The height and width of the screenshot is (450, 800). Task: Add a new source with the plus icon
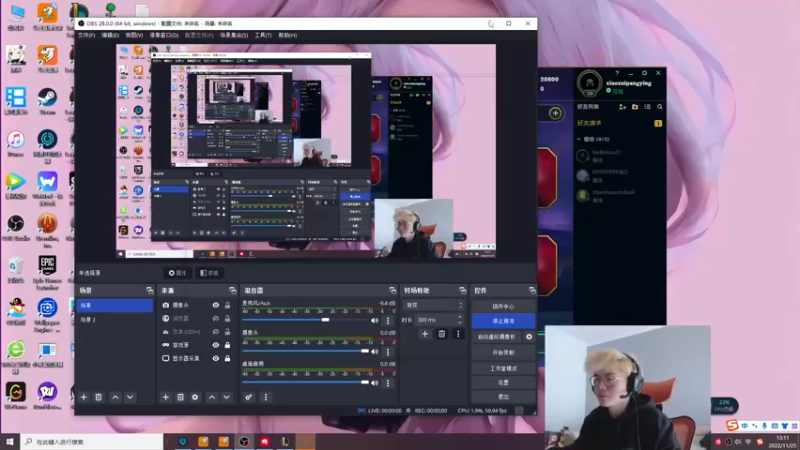(x=165, y=397)
